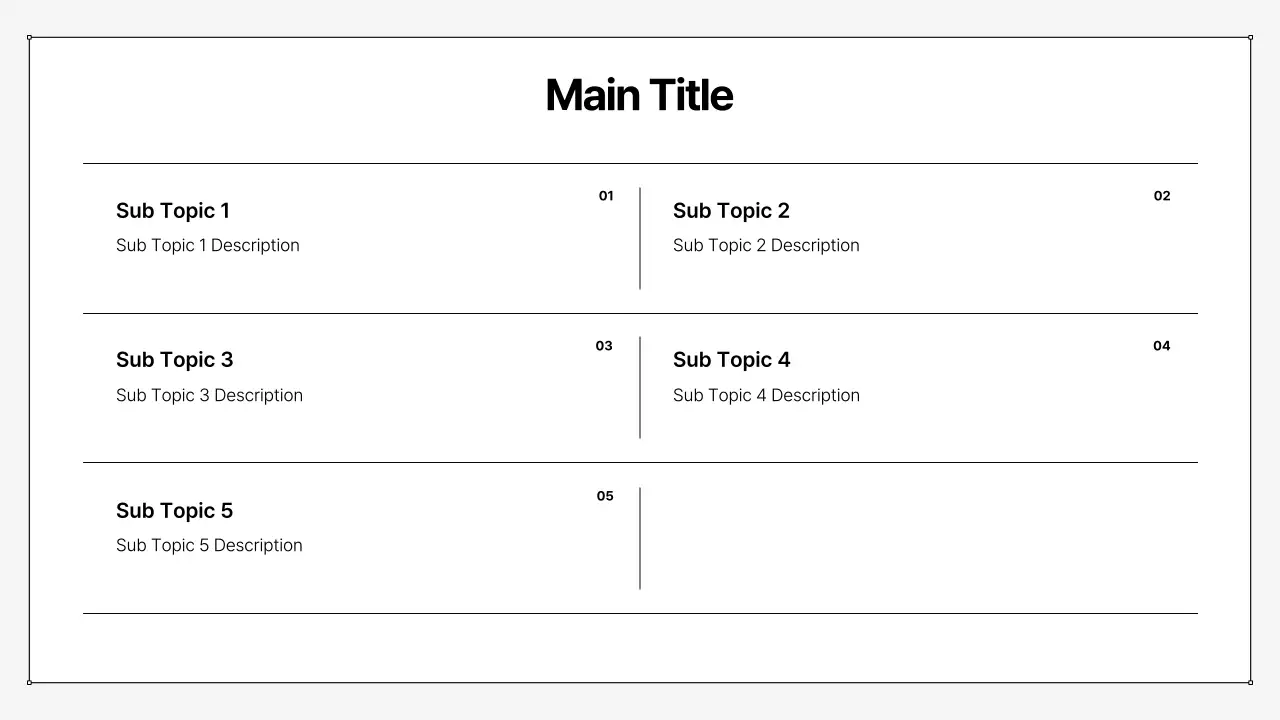Image resolution: width=1280 pixels, height=720 pixels.
Task: Click the Sub Topic 1 heading
Action: coord(173,211)
